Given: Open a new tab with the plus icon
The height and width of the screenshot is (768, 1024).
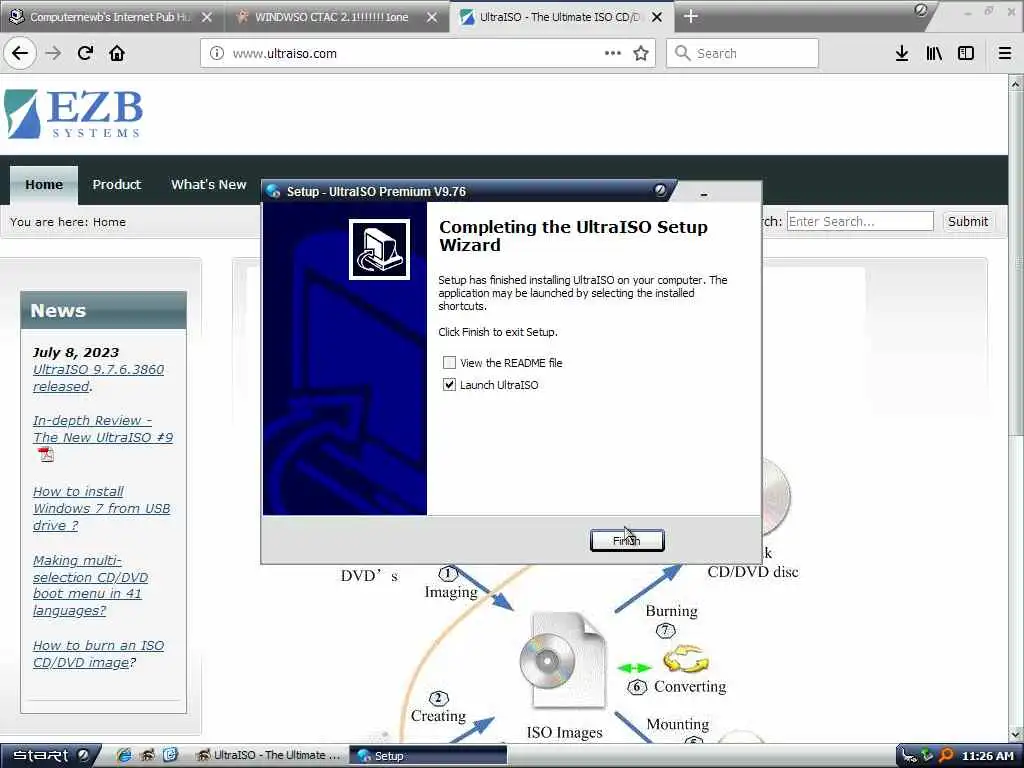Looking at the screenshot, I should (690, 16).
